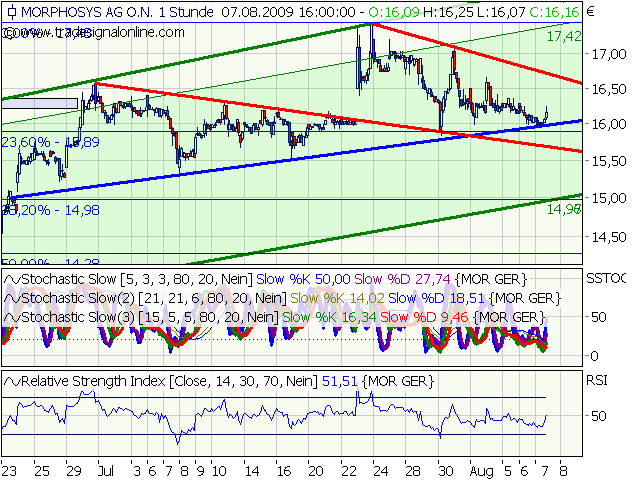Click the grey rectangle drawing on price chart
Screen dimensions: 640x480
(x=40, y=103)
